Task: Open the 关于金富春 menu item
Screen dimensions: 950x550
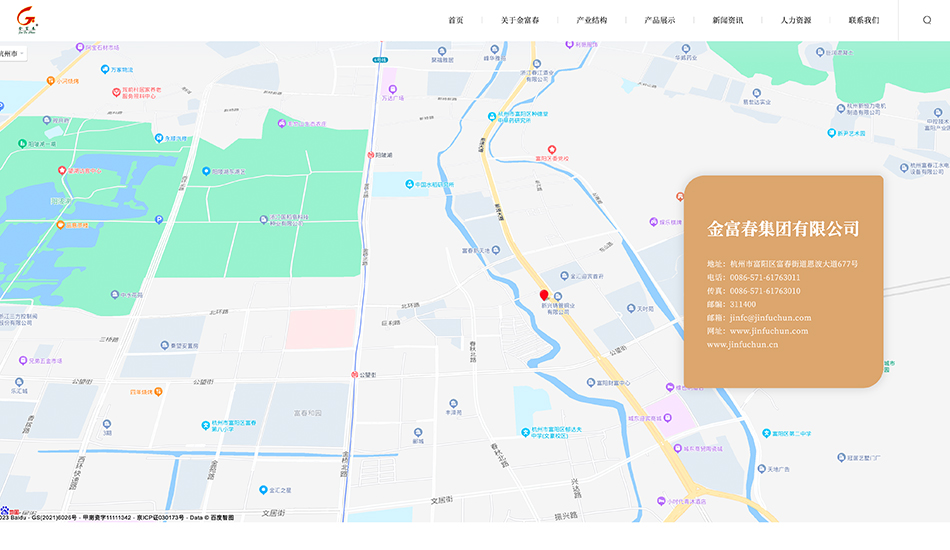Action: [519, 20]
